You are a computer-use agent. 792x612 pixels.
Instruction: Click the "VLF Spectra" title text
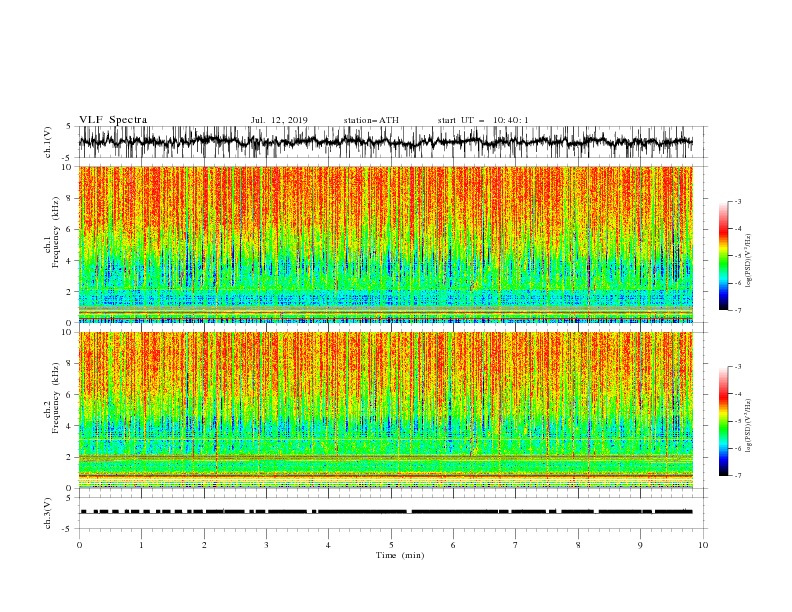click(113, 120)
